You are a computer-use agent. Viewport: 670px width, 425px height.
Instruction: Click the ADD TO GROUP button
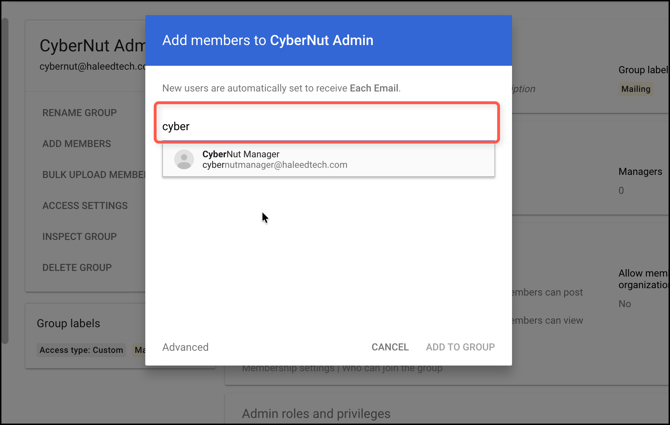click(460, 347)
